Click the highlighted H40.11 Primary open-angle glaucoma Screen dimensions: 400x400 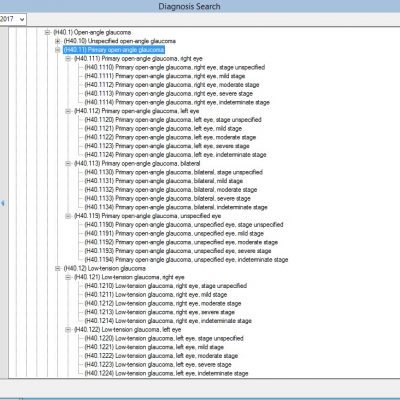(114, 50)
